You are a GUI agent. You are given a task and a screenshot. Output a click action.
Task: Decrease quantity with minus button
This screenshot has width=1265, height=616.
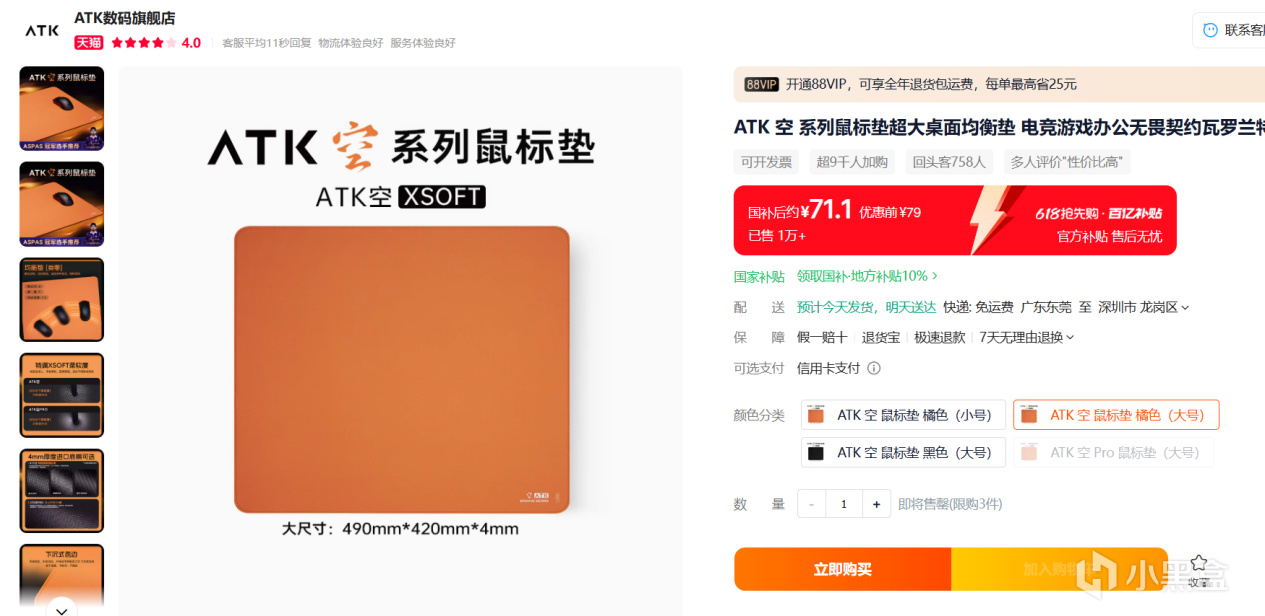click(x=811, y=504)
